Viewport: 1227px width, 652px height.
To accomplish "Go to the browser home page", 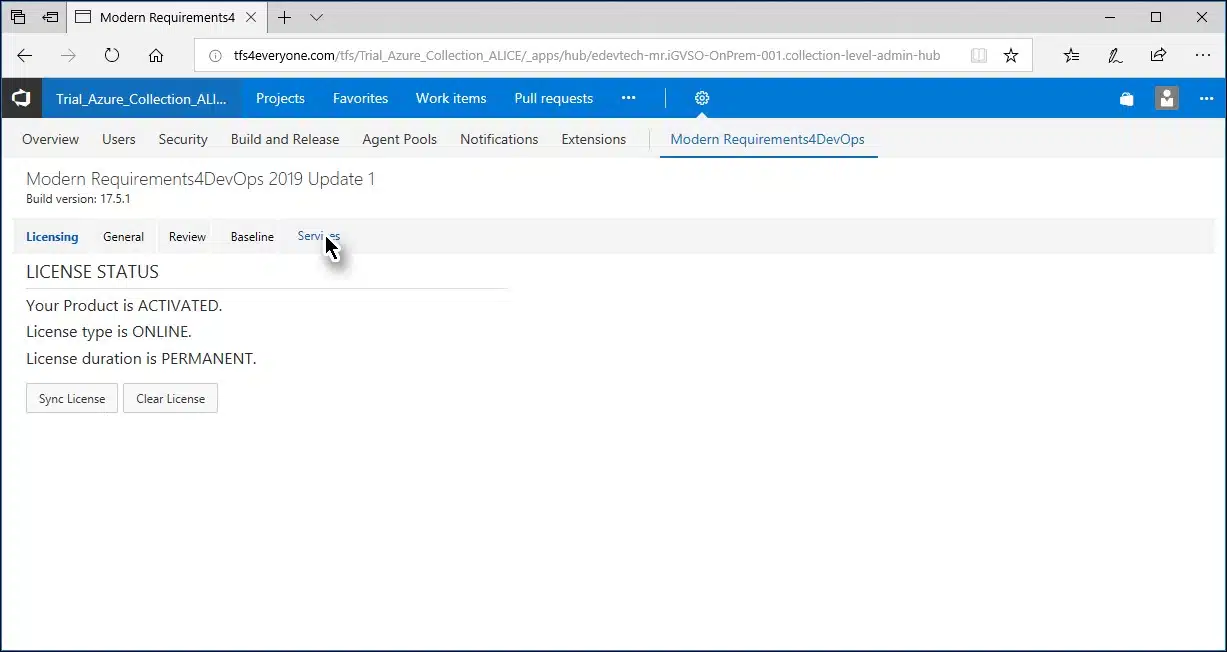I will (156, 56).
